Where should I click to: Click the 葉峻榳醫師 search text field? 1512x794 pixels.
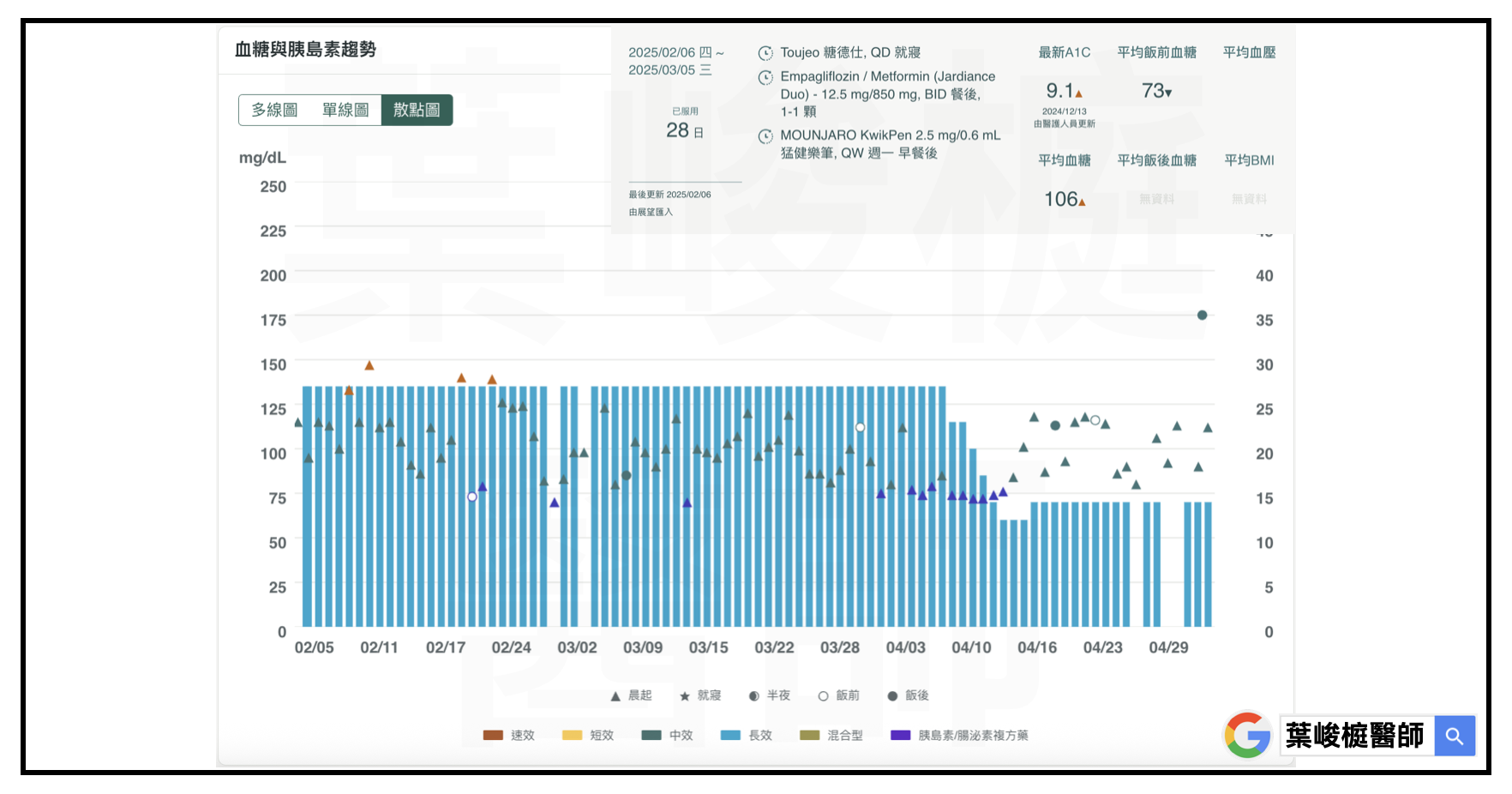tap(1356, 736)
